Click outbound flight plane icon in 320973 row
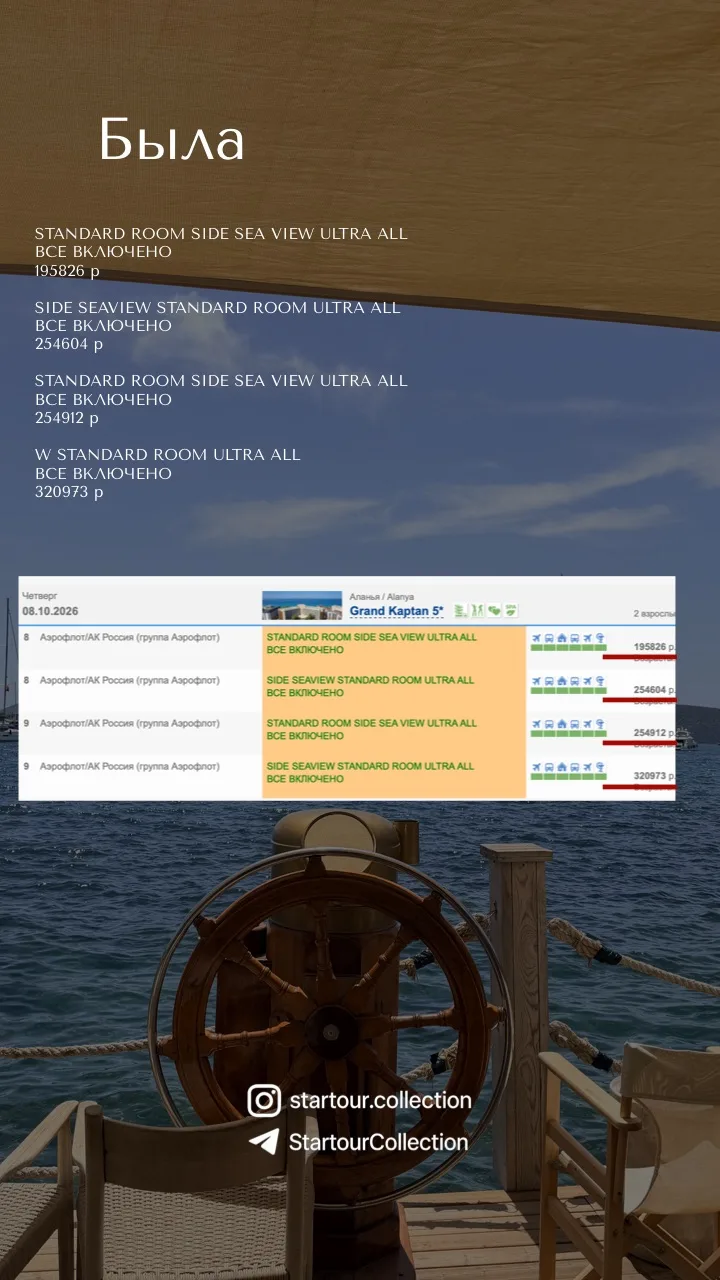Screen dimensions: 720x1280 click(536, 767)
